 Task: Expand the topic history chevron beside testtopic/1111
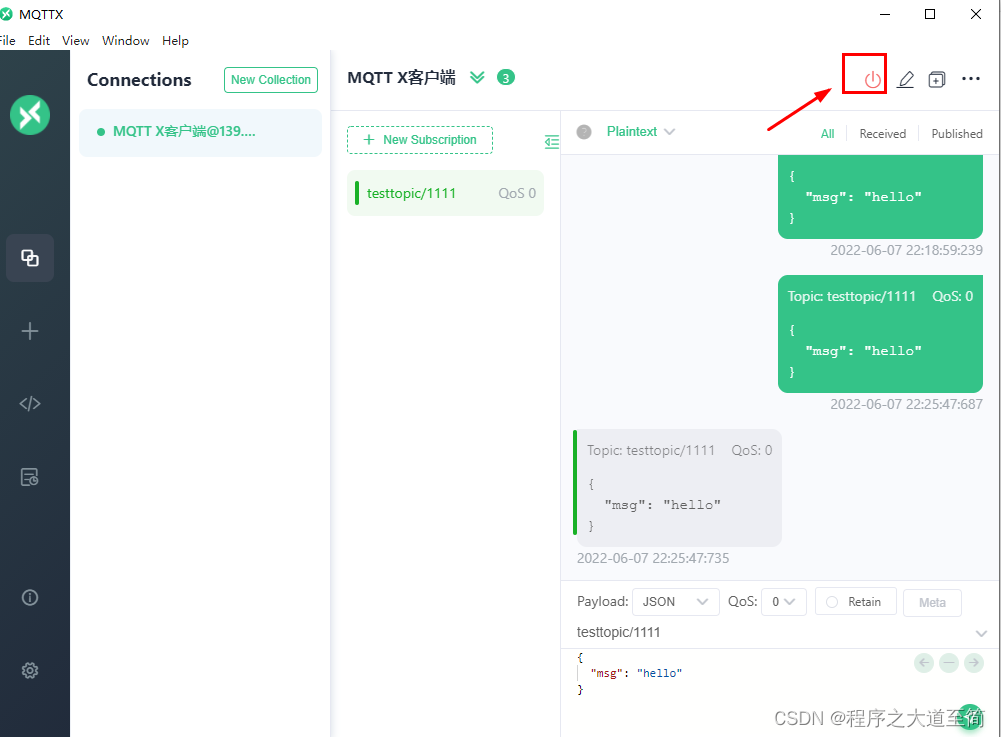(x=981, y=634)
